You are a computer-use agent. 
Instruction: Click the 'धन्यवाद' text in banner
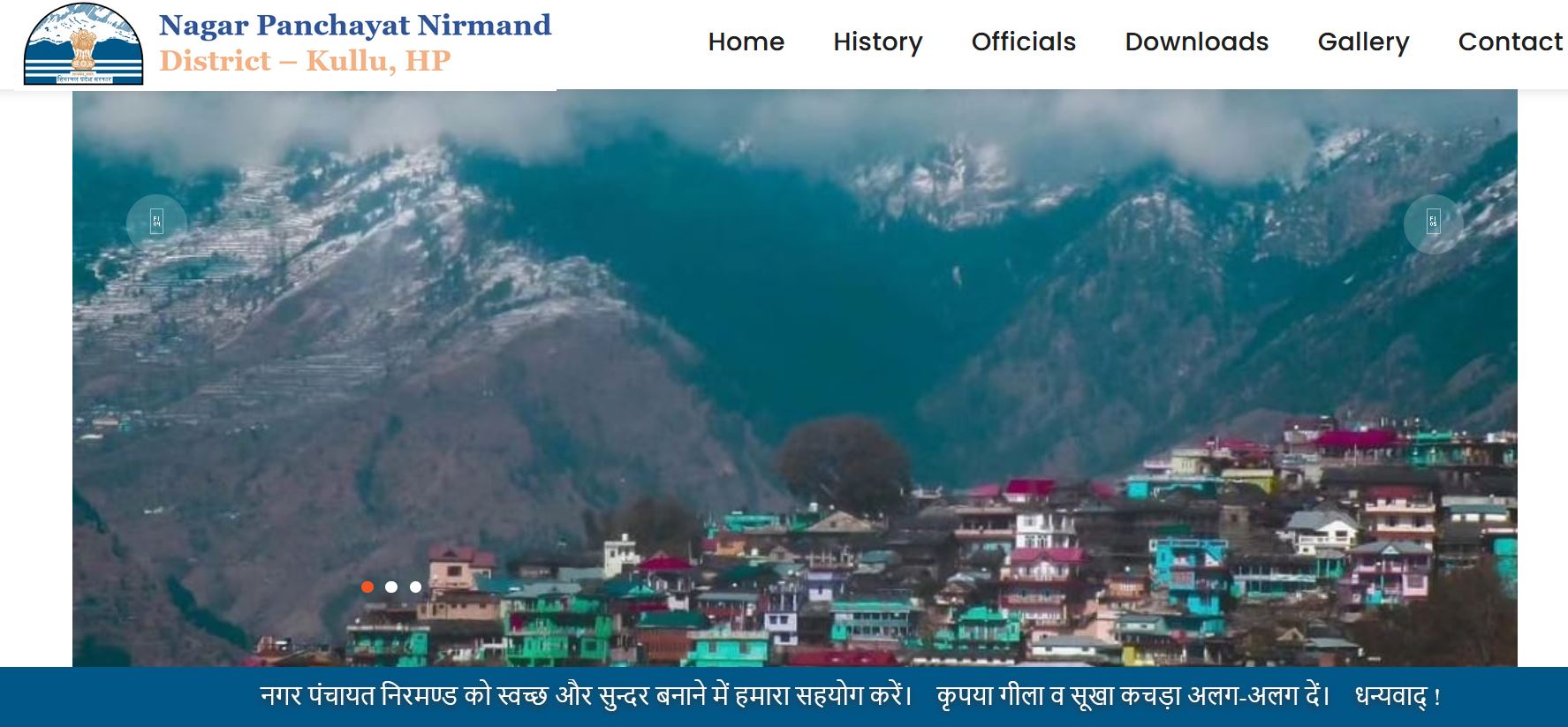click(x=1391, y=696)
